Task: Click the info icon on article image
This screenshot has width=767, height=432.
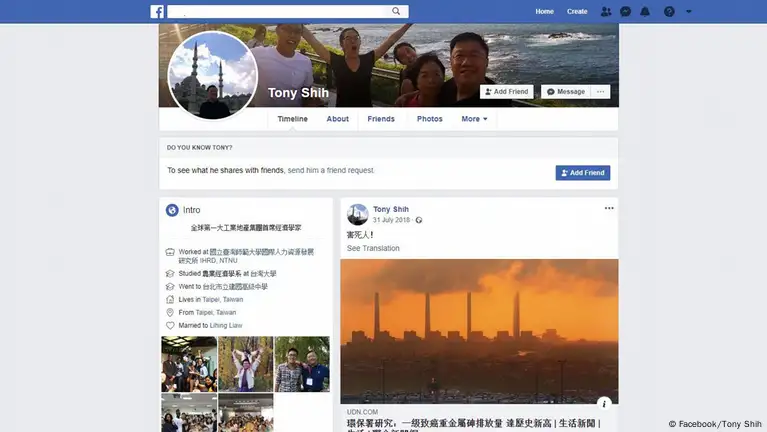Action: 604,403
